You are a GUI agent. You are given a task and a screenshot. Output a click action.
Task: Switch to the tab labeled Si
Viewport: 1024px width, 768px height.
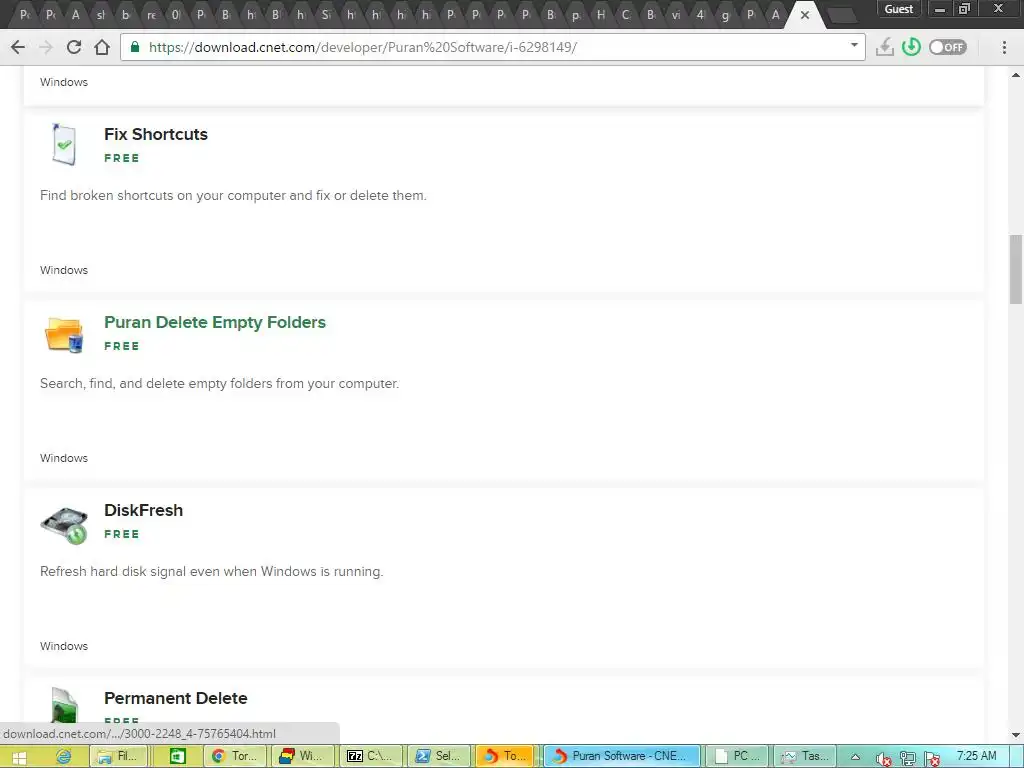tap(326, 14)
